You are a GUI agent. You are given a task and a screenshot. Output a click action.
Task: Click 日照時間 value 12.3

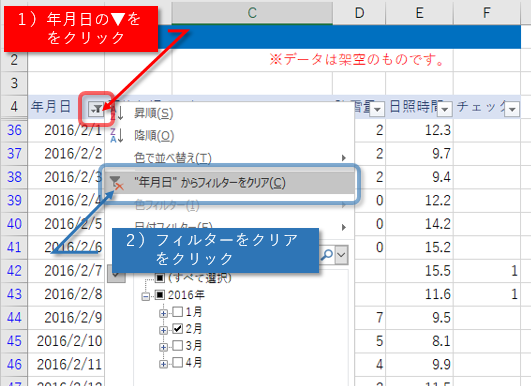[419, 130]
